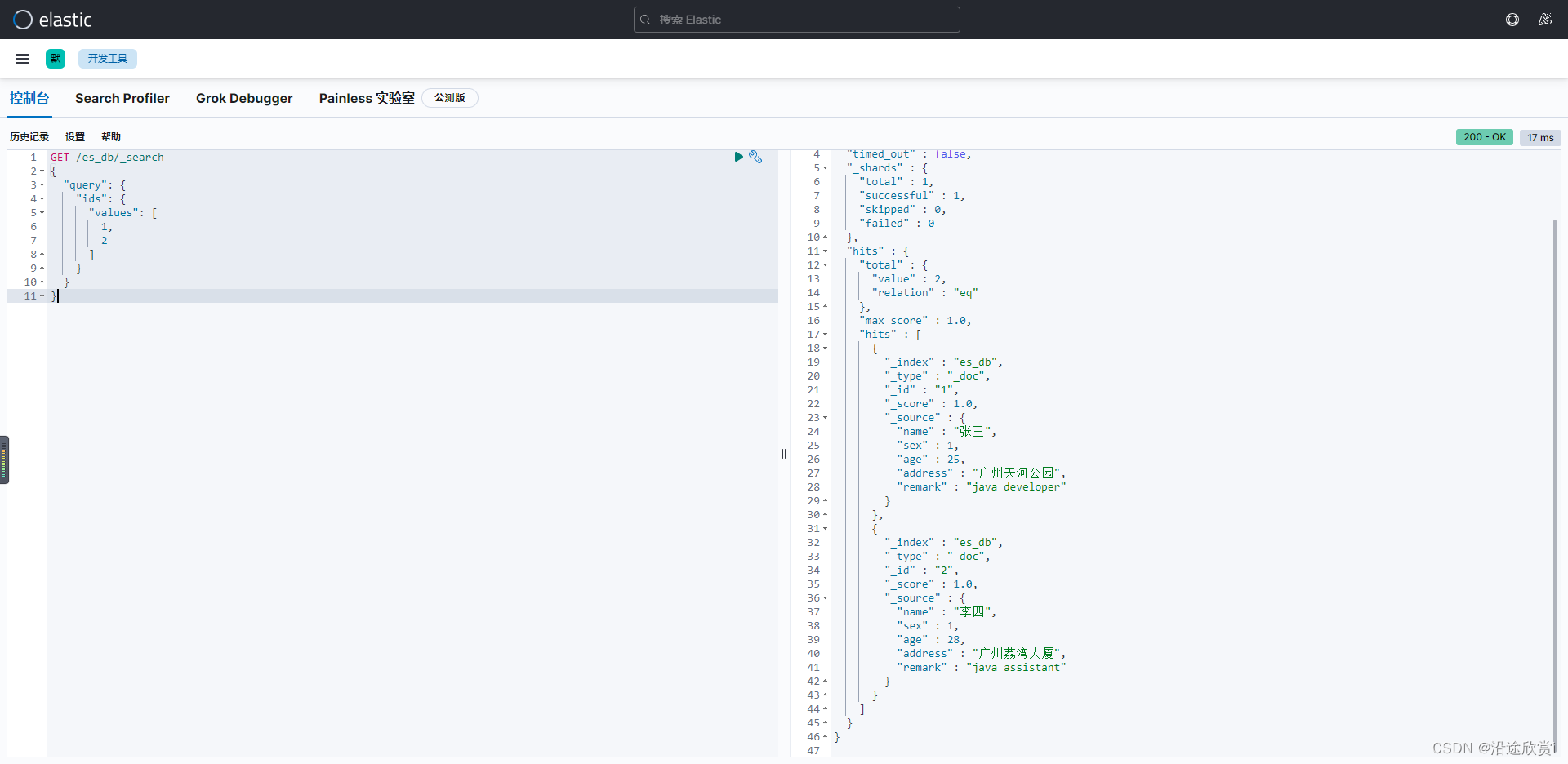1568x764 pixels.
Task: Open the wrench request options icon
Action: [x=755, y=157]
